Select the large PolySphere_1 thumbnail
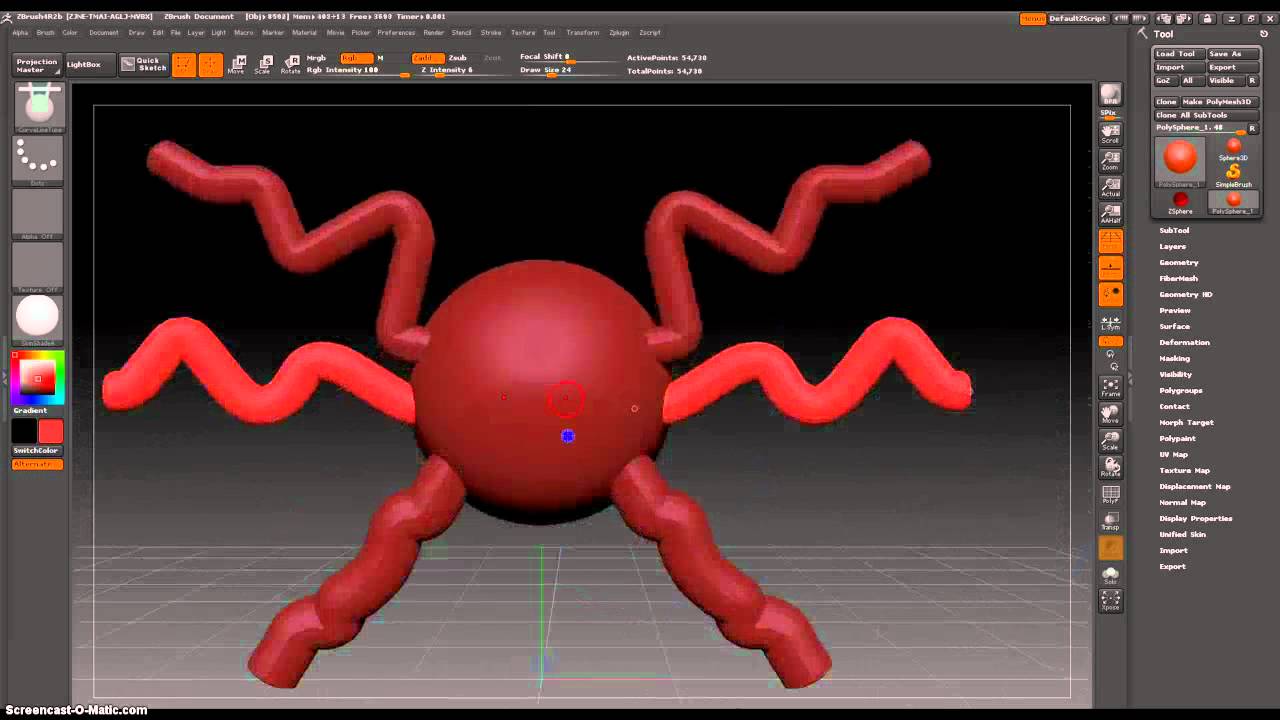 click(1180, 161)
